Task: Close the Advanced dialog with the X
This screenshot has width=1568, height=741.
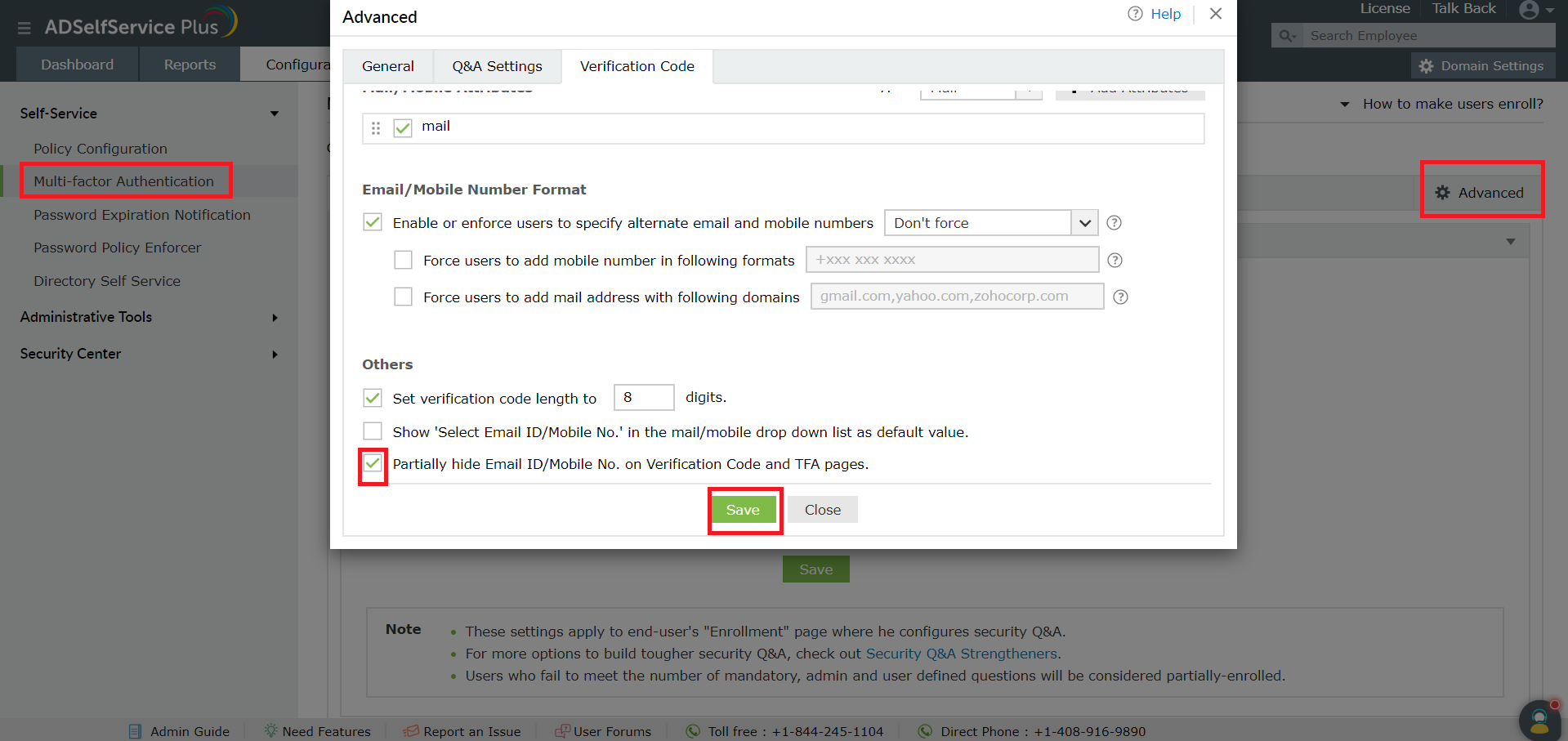Action: pyautogui.click(x=1216, y=14)
